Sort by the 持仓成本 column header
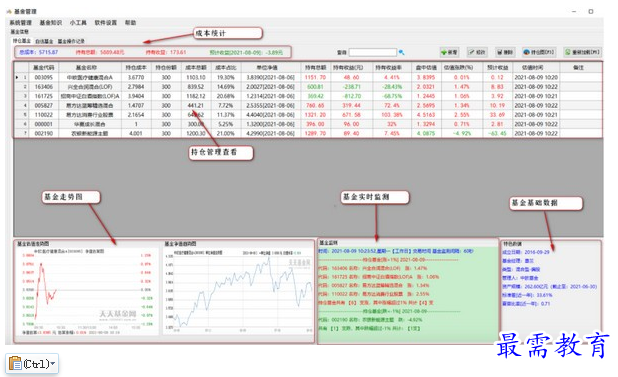 (136, 68)
